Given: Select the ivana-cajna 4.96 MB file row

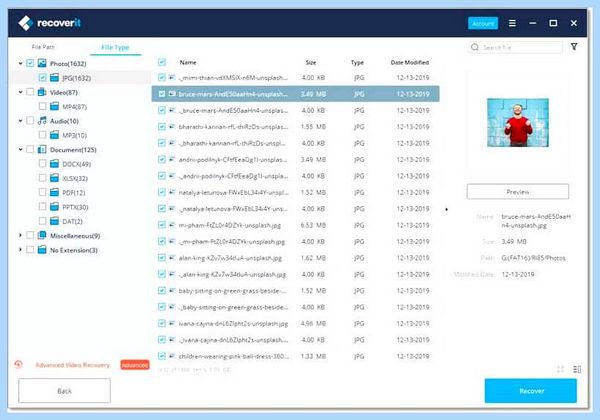Looking at the screenshot, I should pos(295,324).
